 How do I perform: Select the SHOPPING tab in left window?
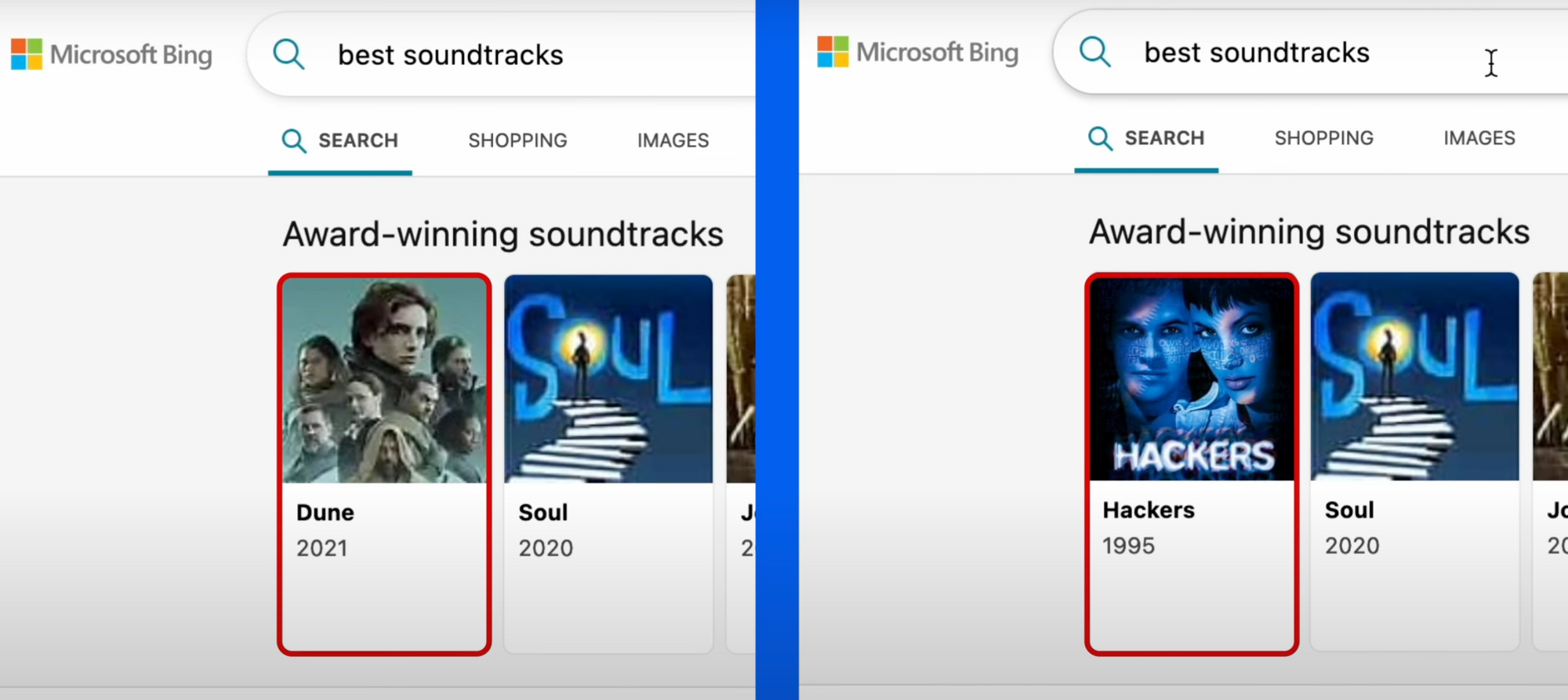coord(517,140)
